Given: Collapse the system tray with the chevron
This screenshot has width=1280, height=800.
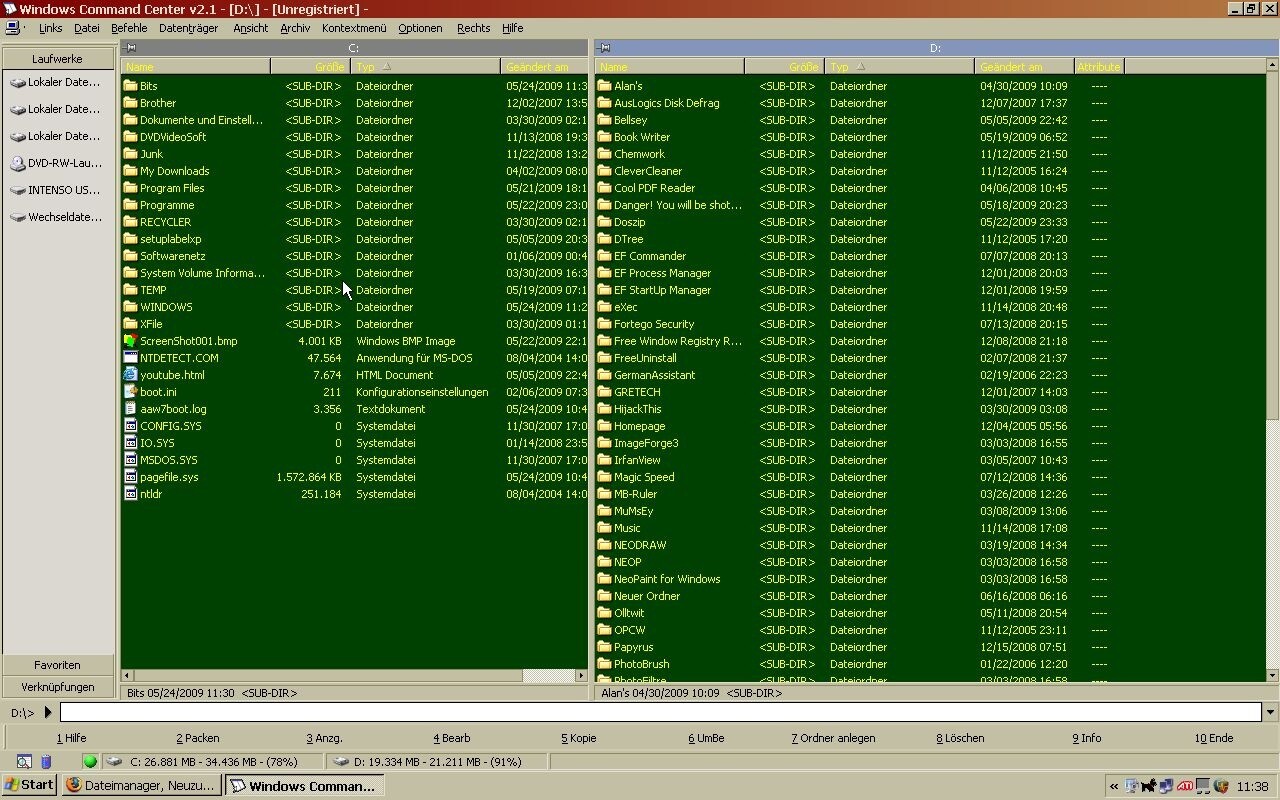Looking at the screenshot, I should pyautogui.click(x=1113, y=787).
